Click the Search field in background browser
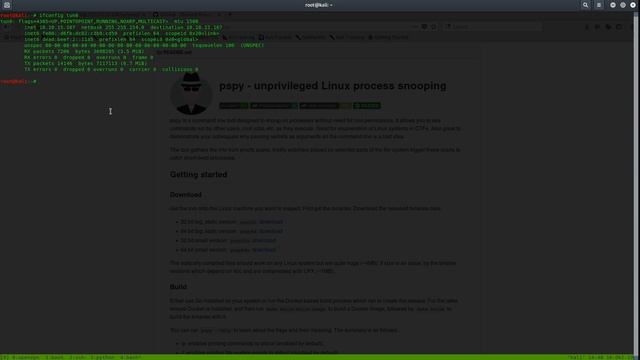This screenshot has height=360, width=640. click(x=493, y=27)
